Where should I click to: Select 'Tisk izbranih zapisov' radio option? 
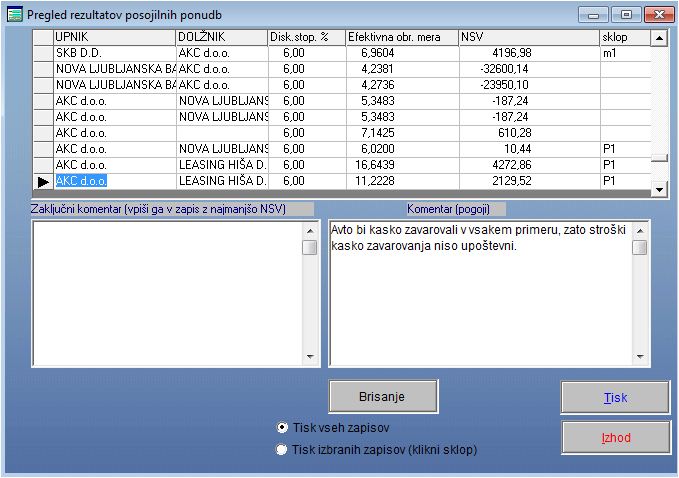click(282, 450)
